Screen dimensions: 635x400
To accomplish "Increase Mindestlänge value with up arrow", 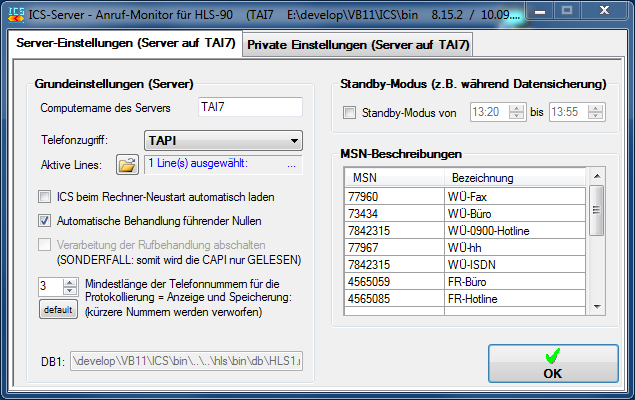I will coord(69,282).
